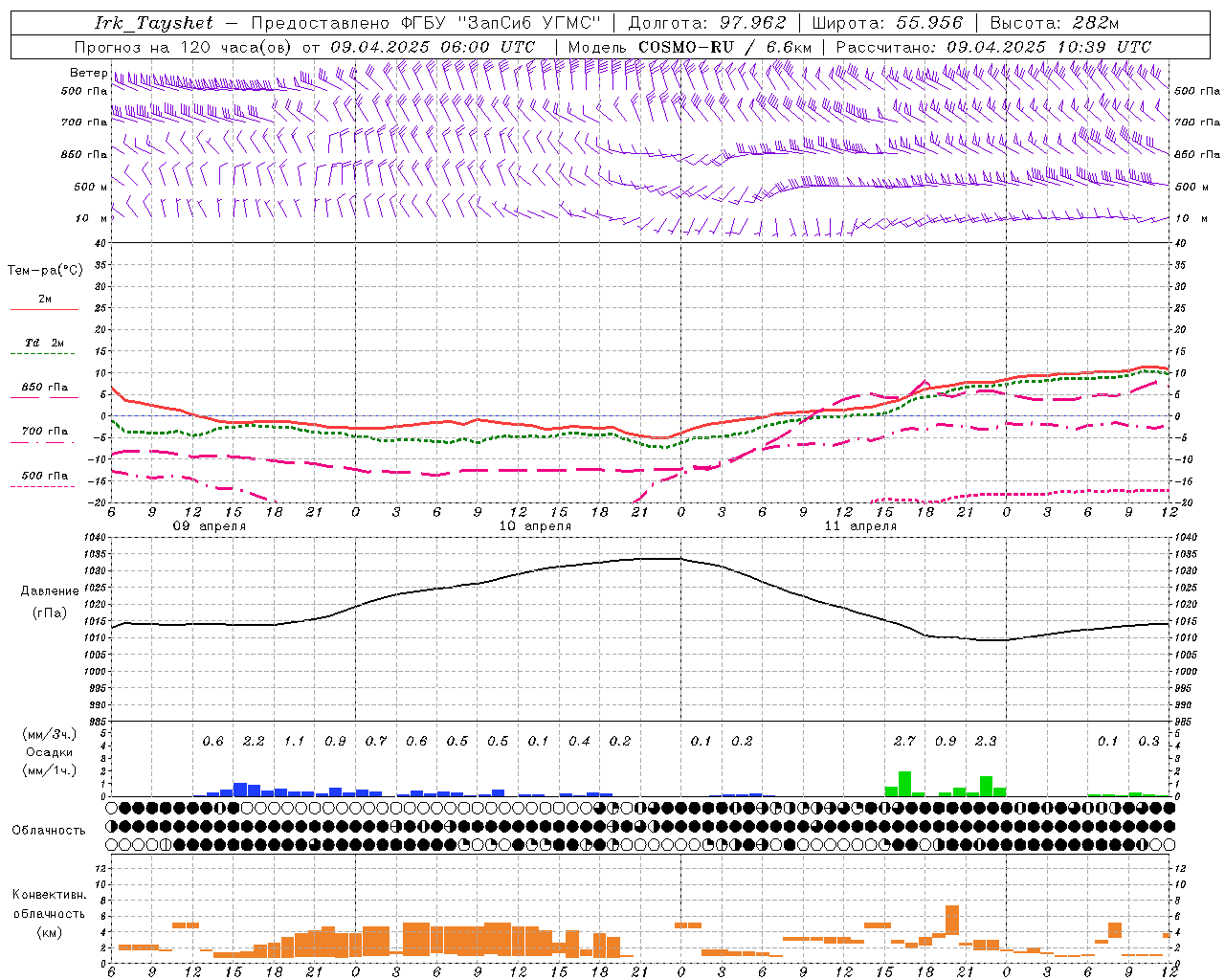This screenshot has height=980, width=1225.
Task: Click the 0.3 precipitation value
Action: (x=1148, y=741)
